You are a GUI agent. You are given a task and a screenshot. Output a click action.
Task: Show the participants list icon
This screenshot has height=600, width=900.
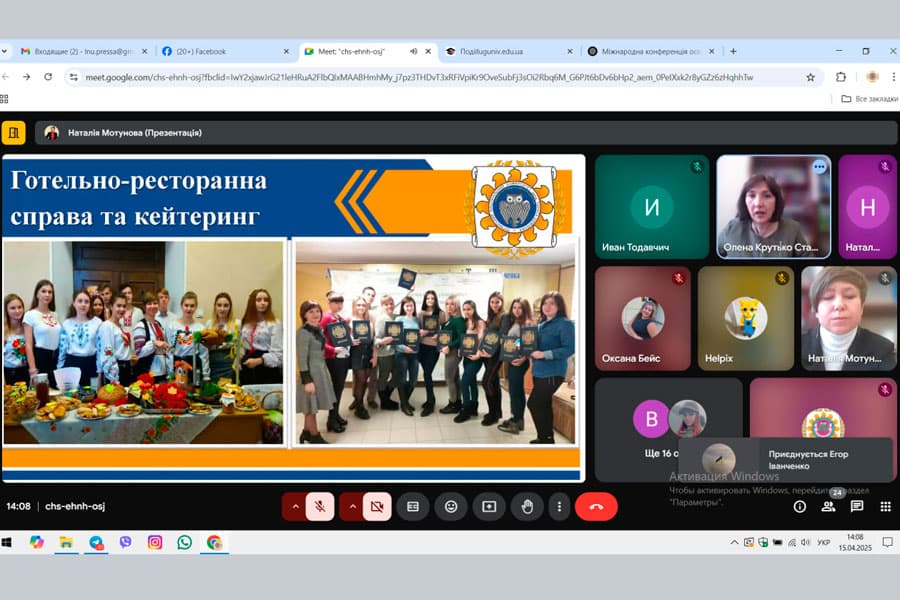click(828, 507)
